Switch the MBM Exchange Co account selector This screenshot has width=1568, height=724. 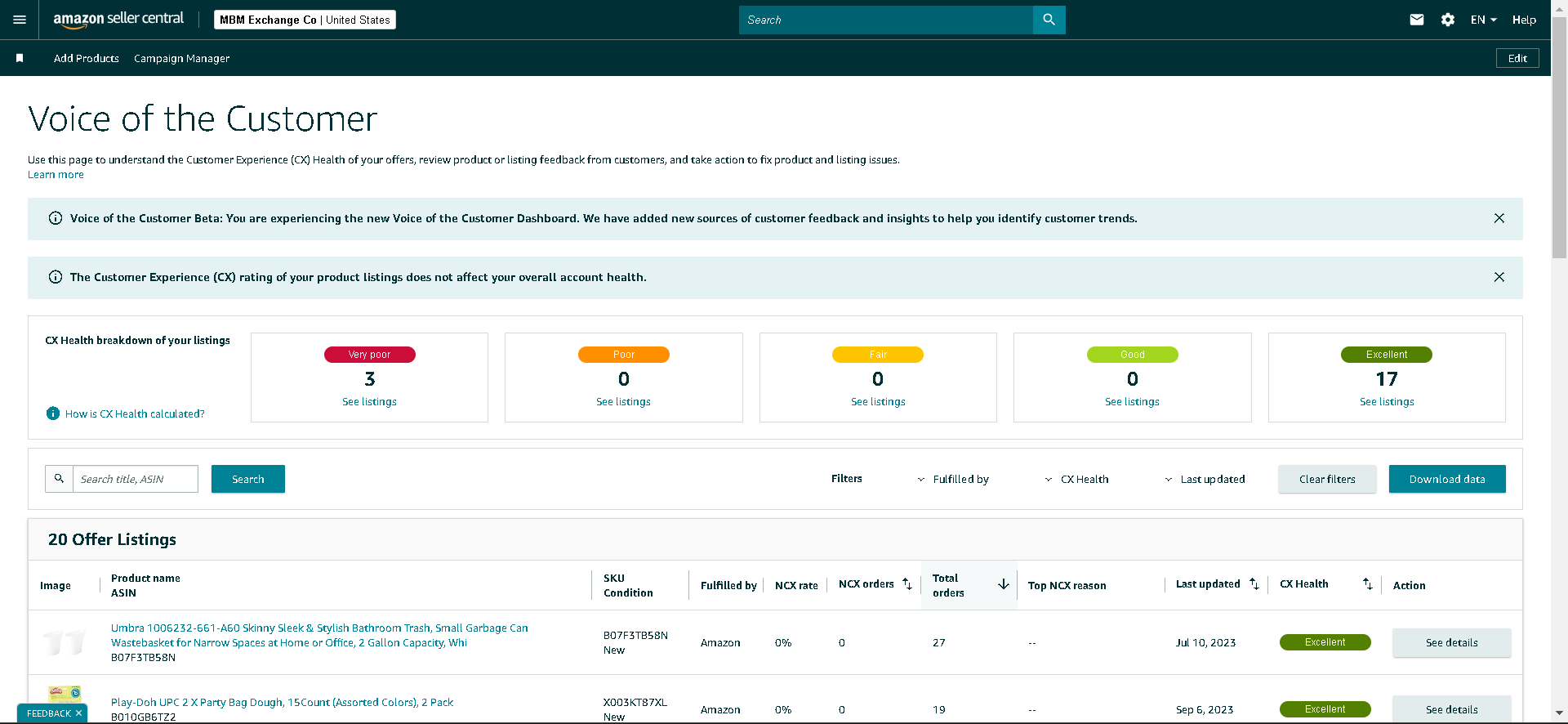point(305,20)
